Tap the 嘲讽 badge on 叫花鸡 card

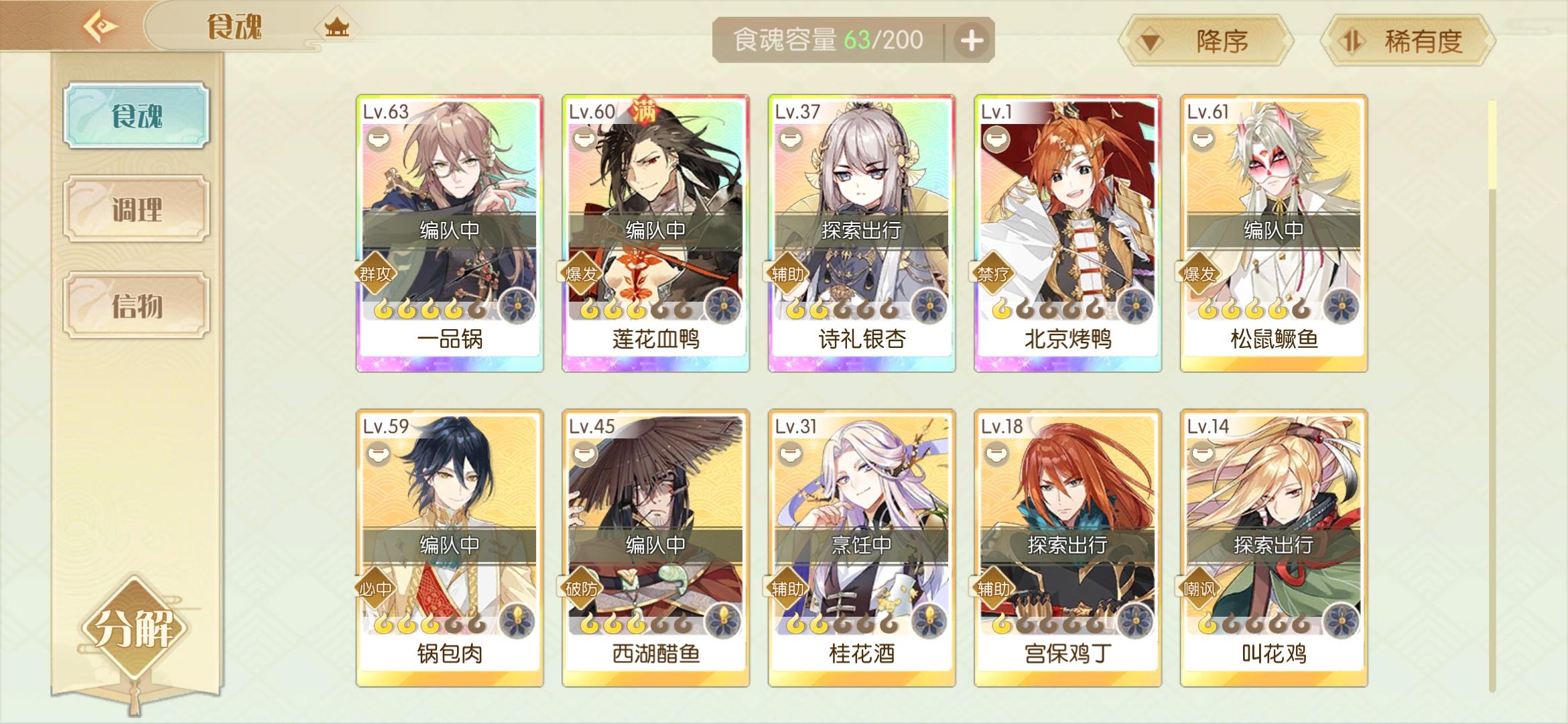(1199, 589)
